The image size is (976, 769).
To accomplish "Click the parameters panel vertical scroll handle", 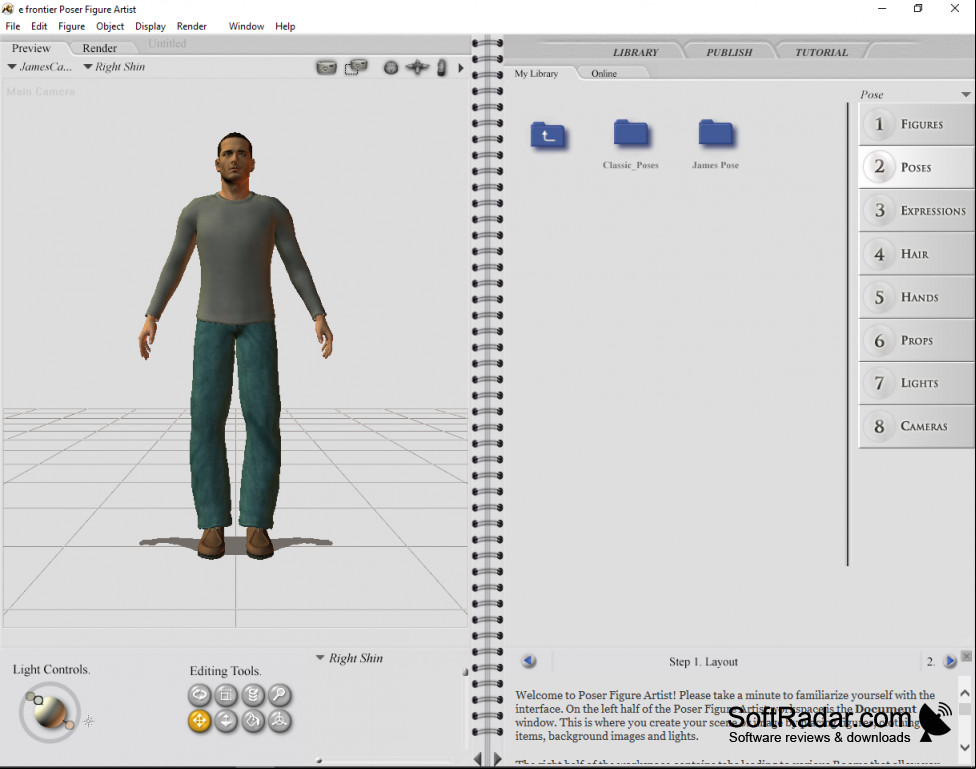I will [465, 672].
